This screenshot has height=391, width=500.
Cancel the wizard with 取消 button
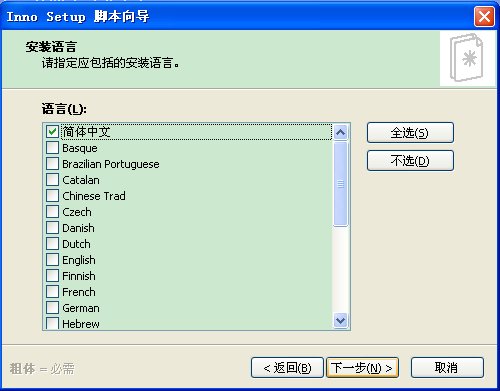pos(447,368)
